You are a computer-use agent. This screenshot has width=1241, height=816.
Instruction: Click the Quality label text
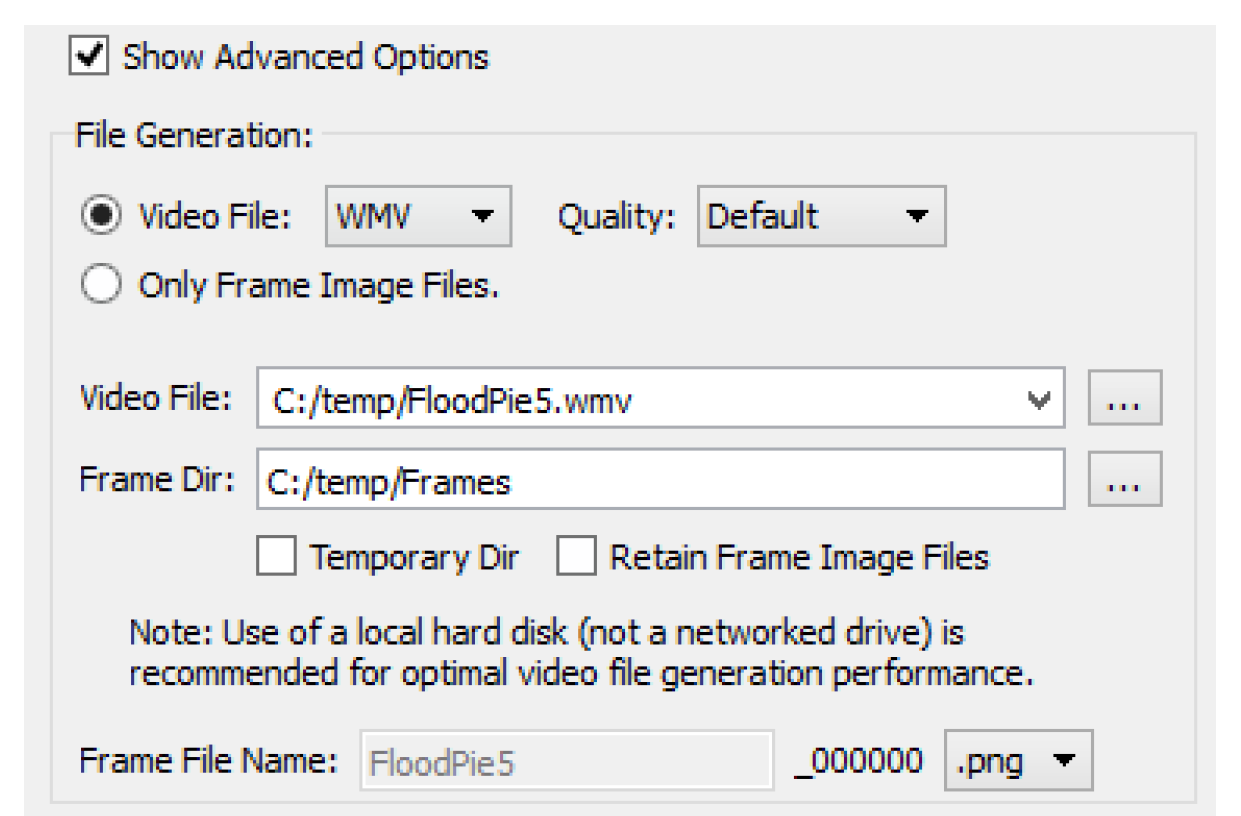pyautogui.click(x=616, y=216)
